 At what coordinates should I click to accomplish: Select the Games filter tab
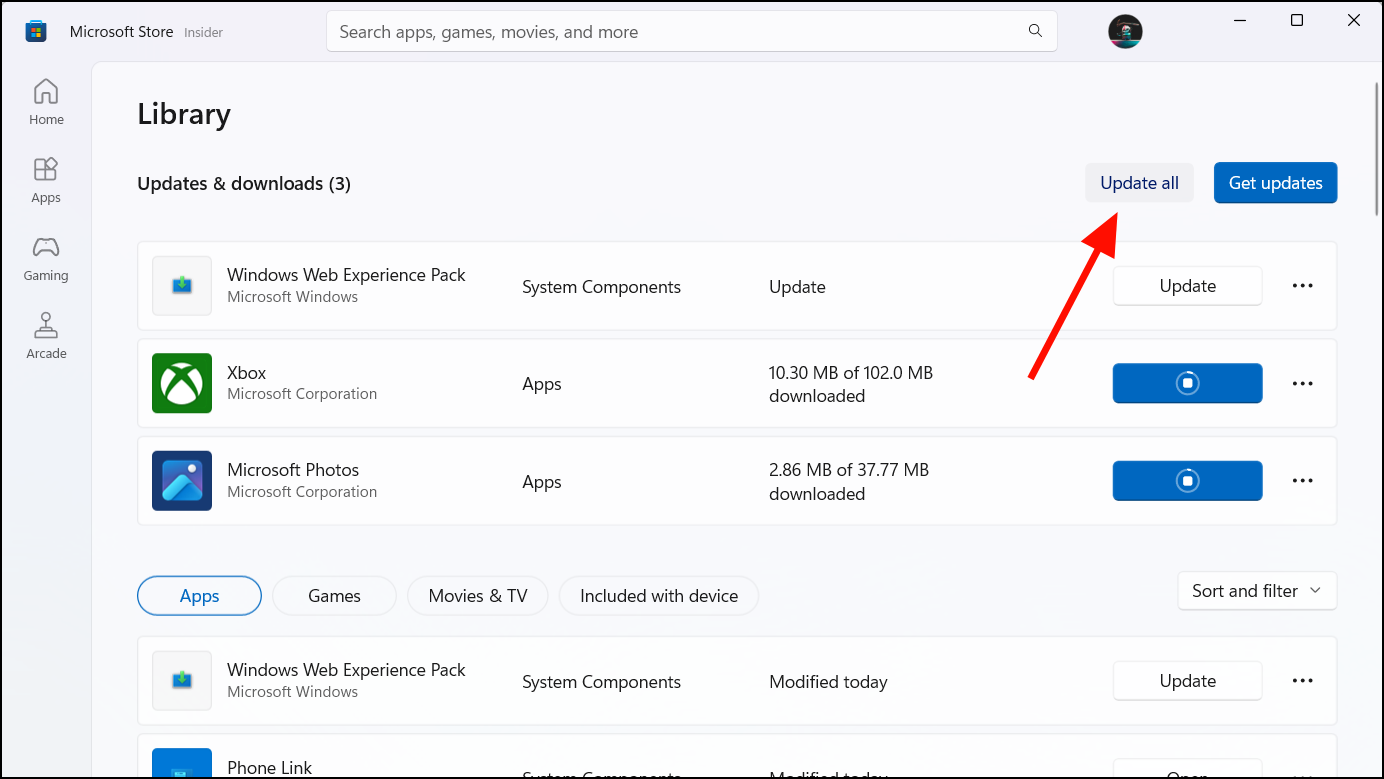point(334,596)
